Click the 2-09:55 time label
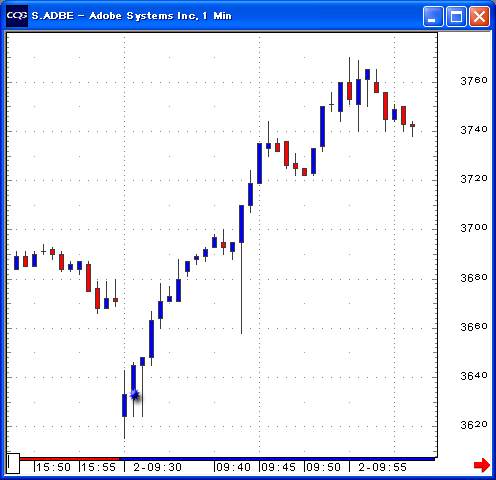 coord(382,467)
